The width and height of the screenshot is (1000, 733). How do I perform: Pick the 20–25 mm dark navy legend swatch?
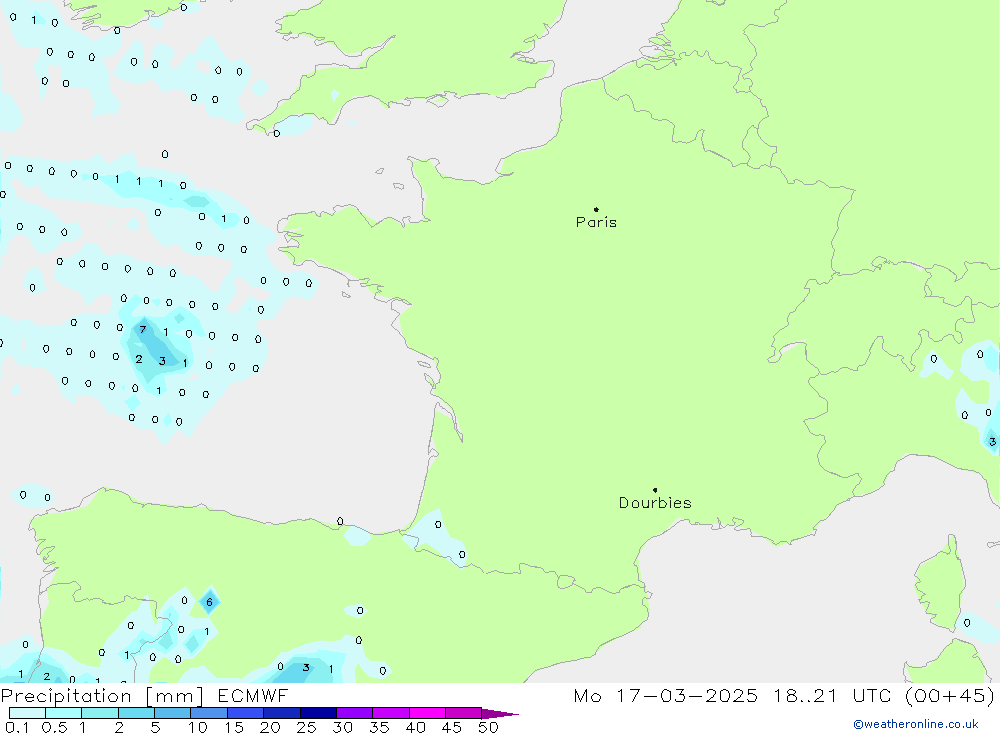(x=282, y=713)
